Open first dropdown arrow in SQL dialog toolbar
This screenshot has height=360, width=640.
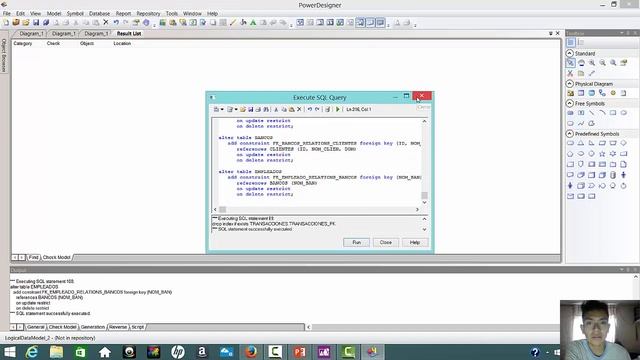(x=222, y=109)
